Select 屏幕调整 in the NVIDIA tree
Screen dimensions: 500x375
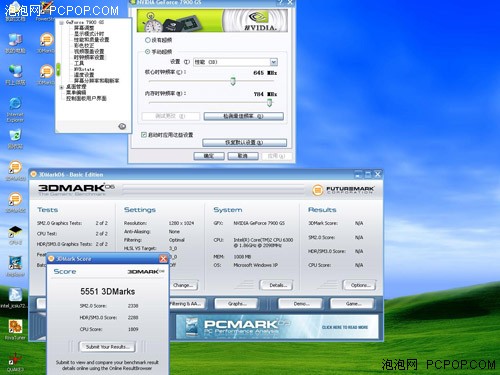point(84,28)
